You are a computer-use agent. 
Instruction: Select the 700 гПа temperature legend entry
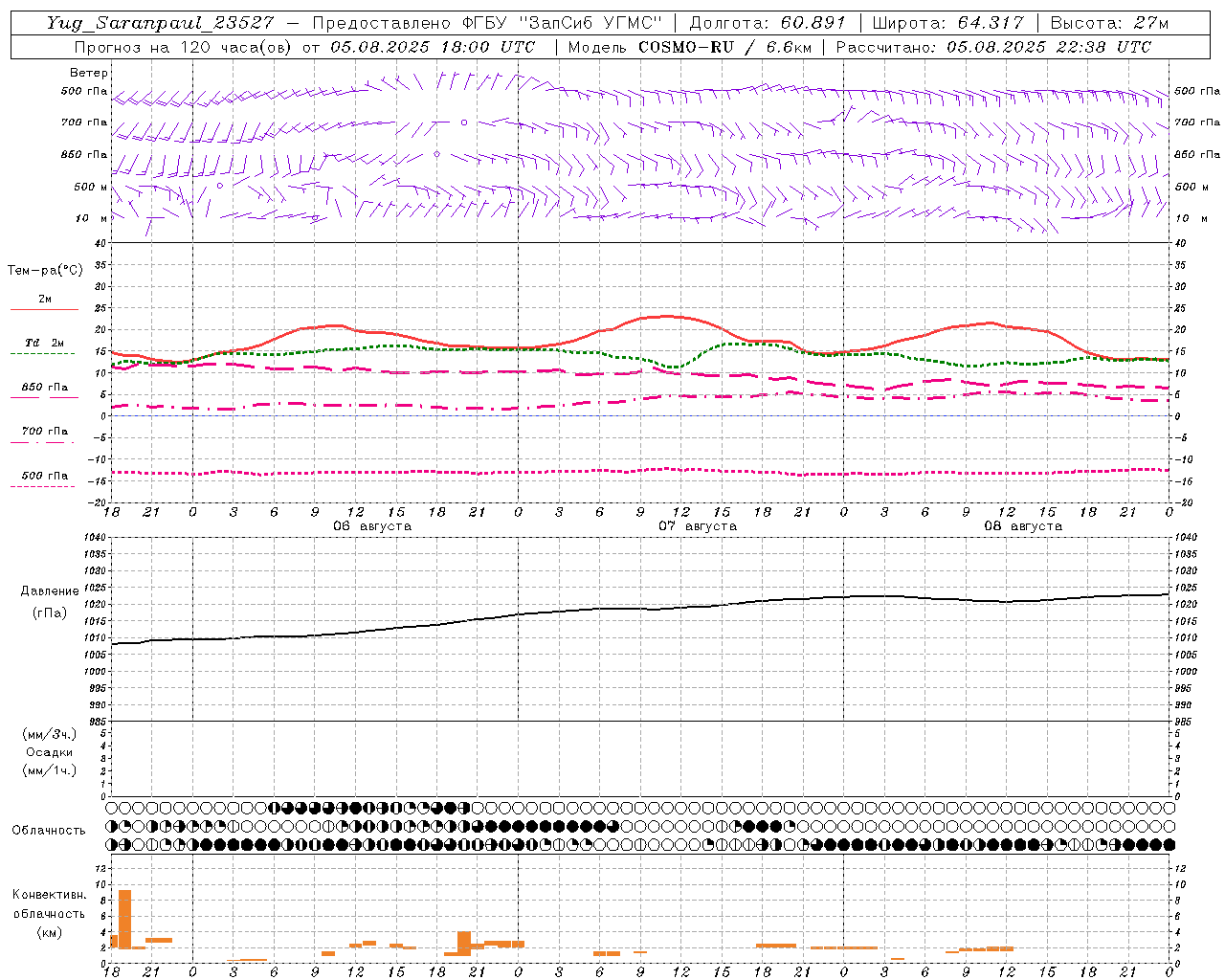click(44, 431)
